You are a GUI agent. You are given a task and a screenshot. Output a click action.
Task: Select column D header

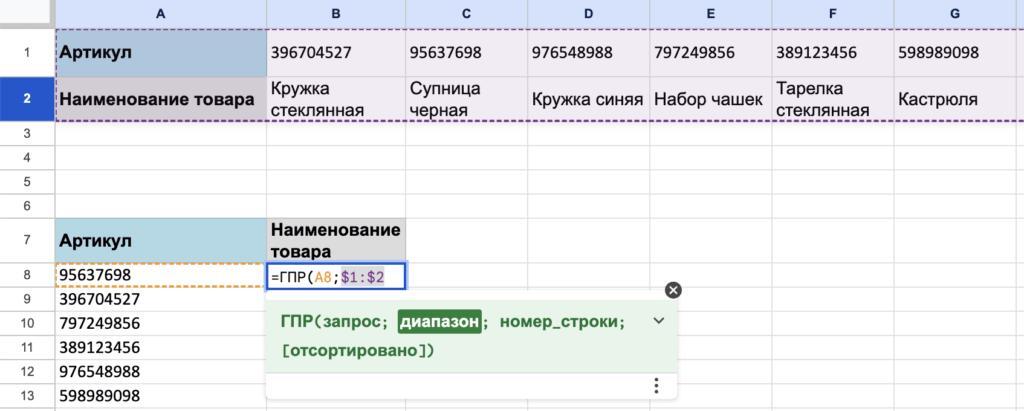coord(588,14)
